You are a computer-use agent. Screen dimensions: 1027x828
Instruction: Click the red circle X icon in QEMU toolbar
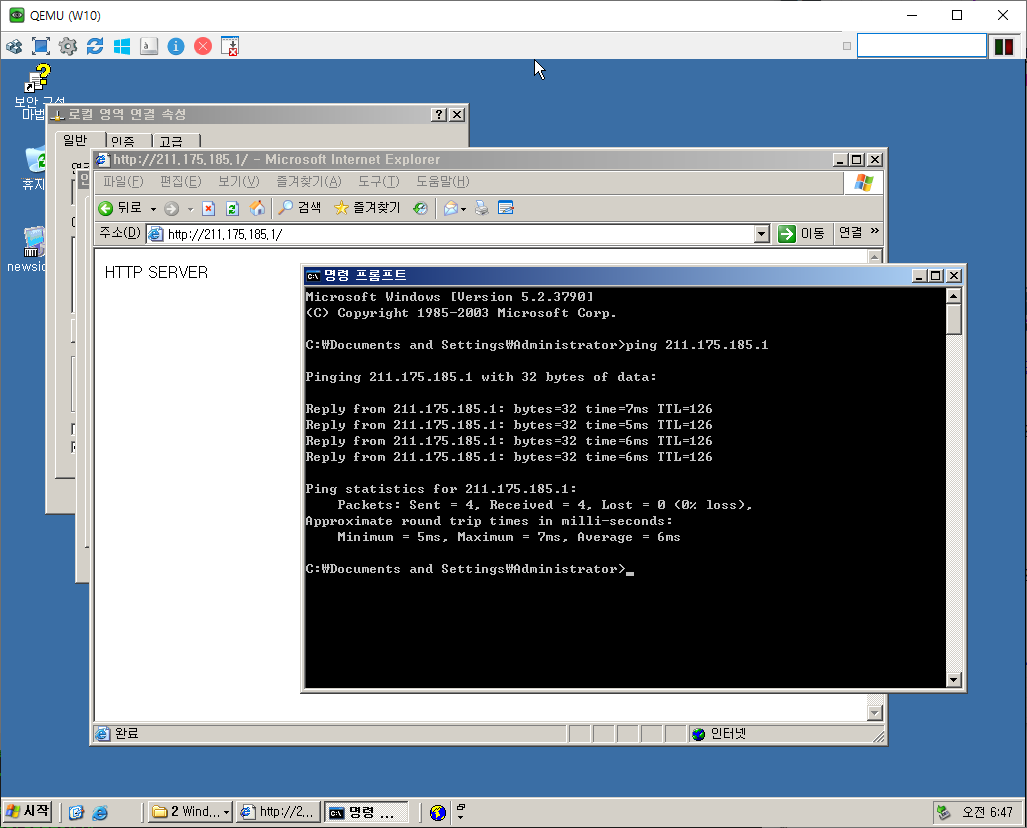pyautogui.click(x=203, y=46)
